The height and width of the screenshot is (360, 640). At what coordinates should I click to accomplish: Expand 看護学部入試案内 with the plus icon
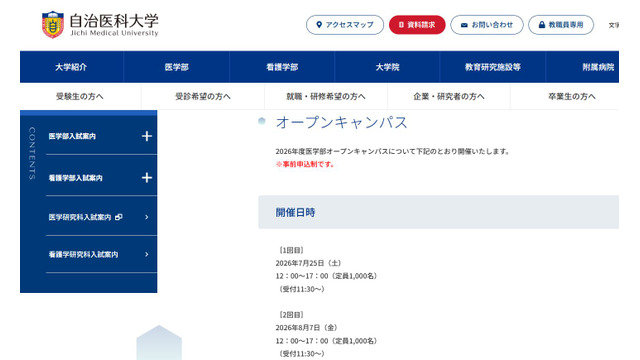pos(147,178)
